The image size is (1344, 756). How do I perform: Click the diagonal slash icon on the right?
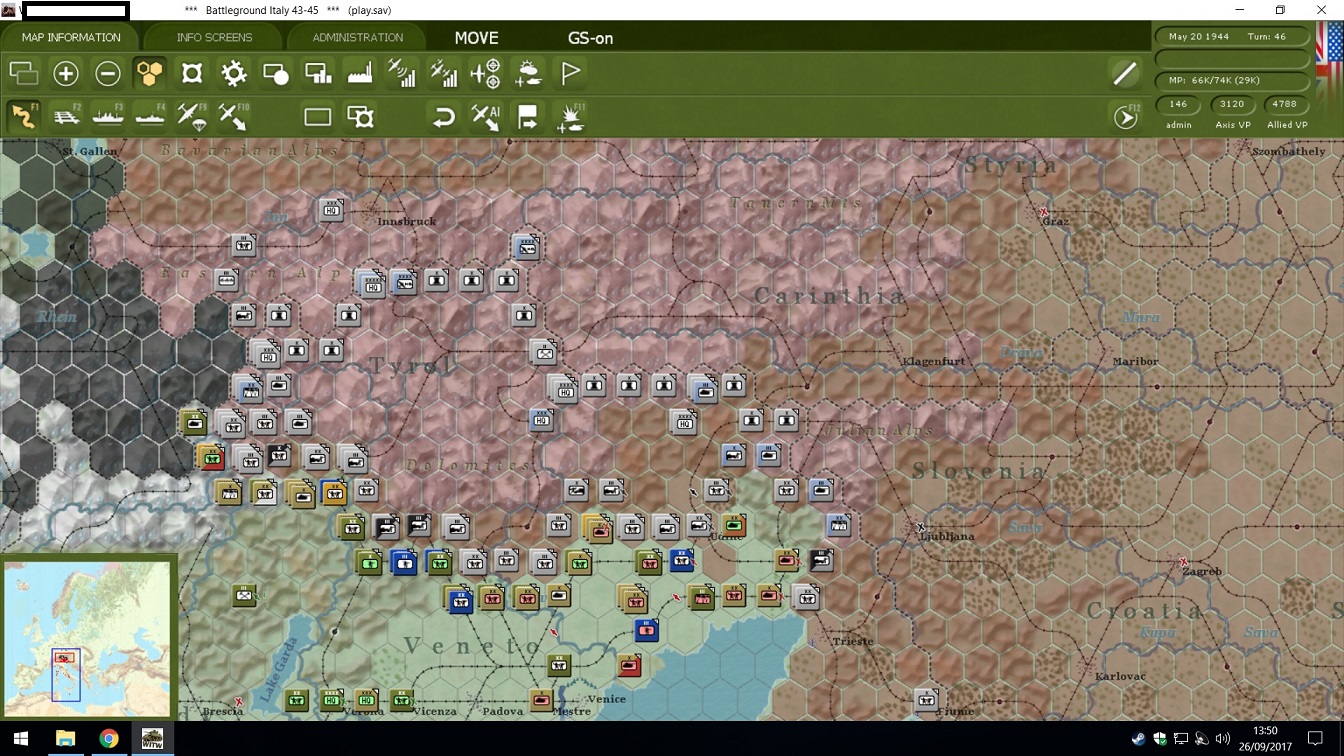tap(1125, 73)
